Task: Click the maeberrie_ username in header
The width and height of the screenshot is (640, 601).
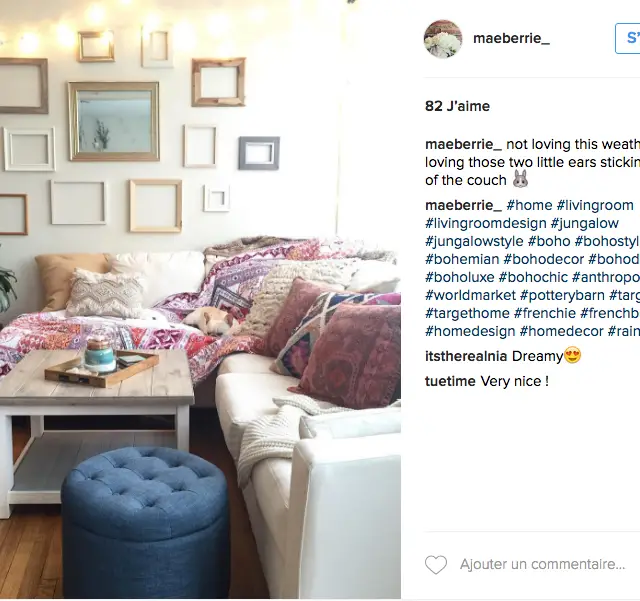Action: (x=511, y=38)
